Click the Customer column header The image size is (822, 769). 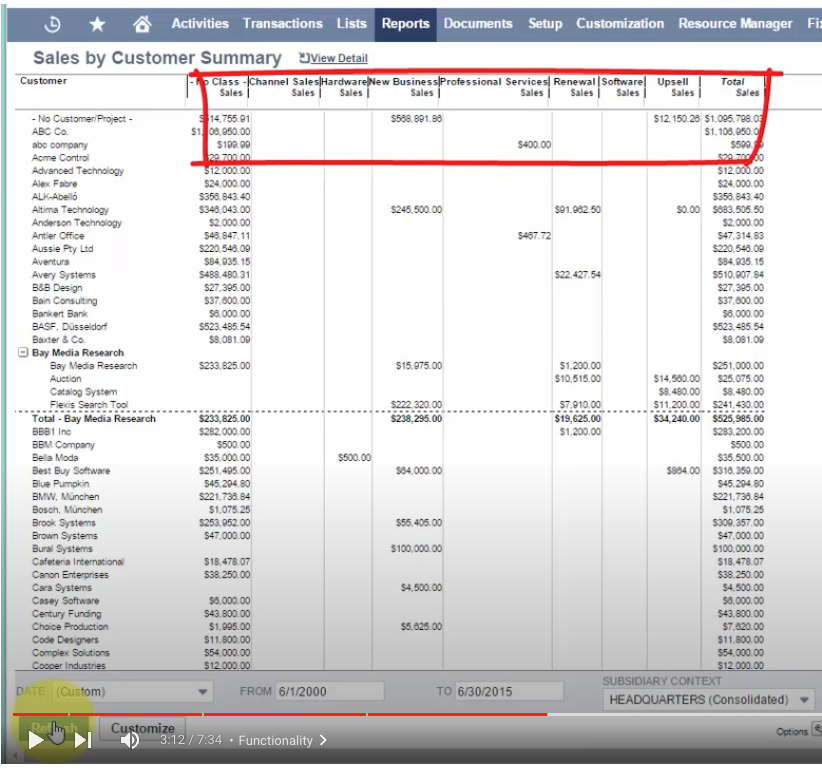[44, 81]
